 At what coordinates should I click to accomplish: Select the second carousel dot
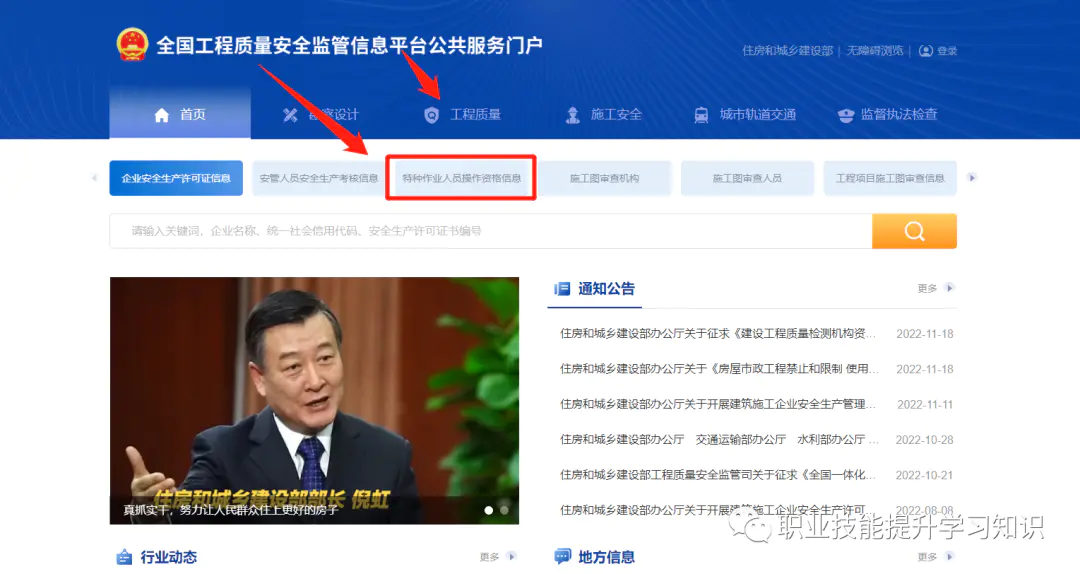click(504, 510)
